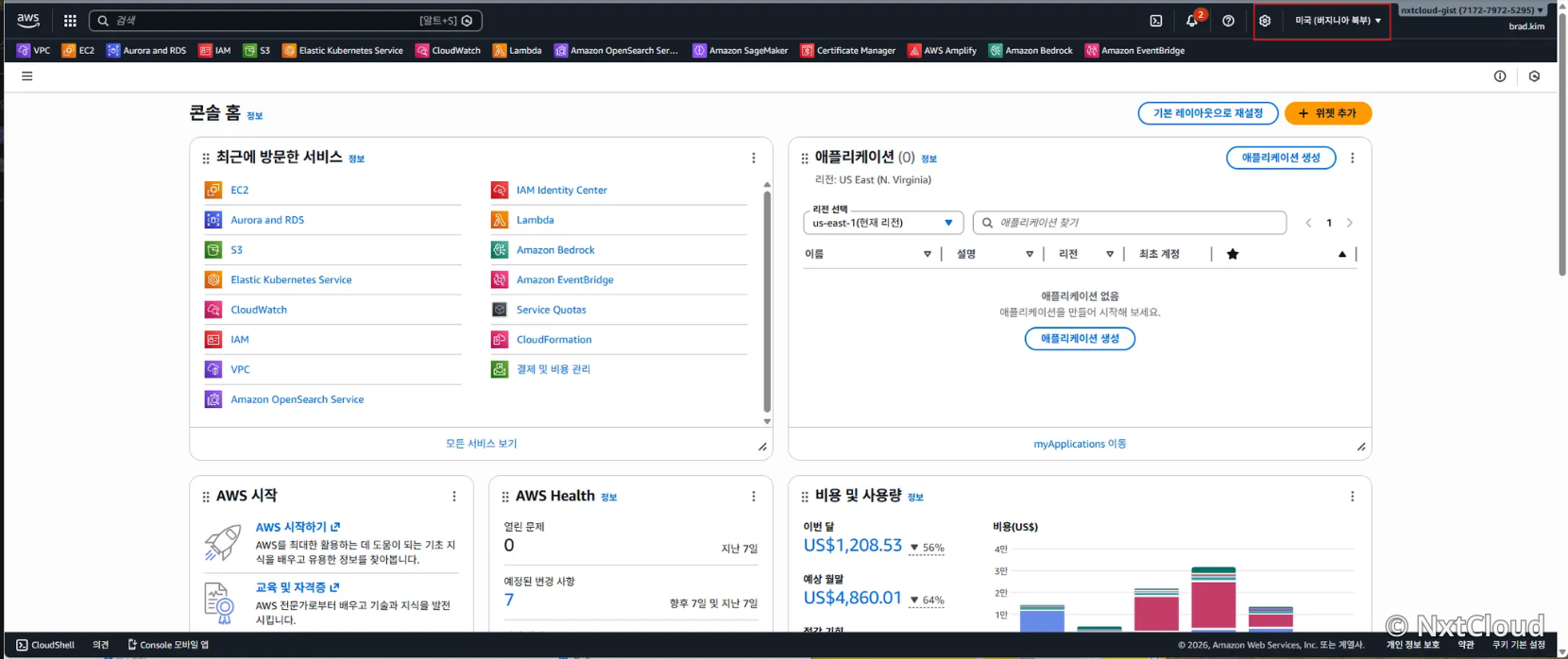The image size is (1568, 659).
Task: Click 의견 feedback in bottom bar
Action: (101, 645)
